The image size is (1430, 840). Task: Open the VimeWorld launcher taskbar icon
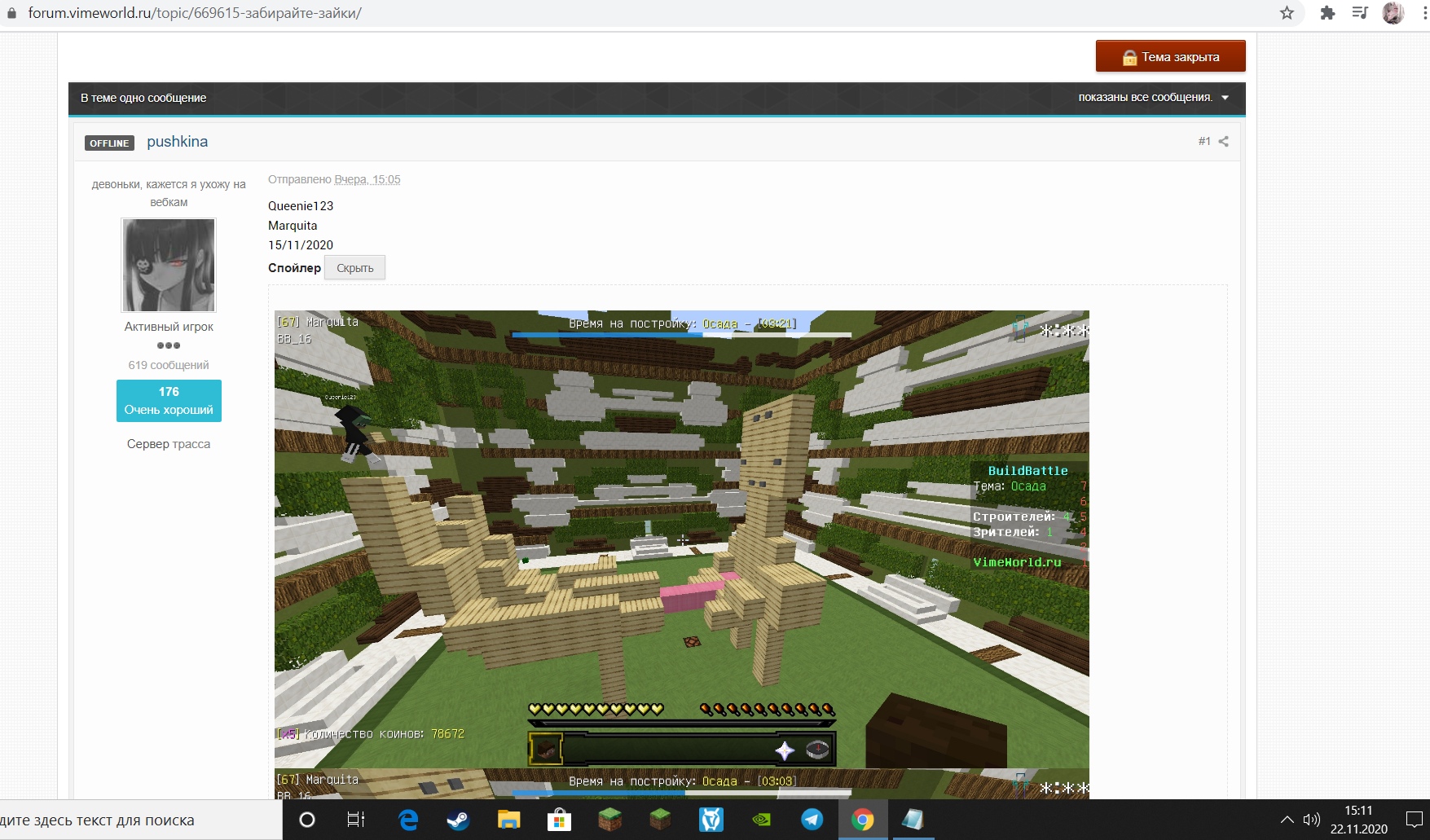[711, 820]
